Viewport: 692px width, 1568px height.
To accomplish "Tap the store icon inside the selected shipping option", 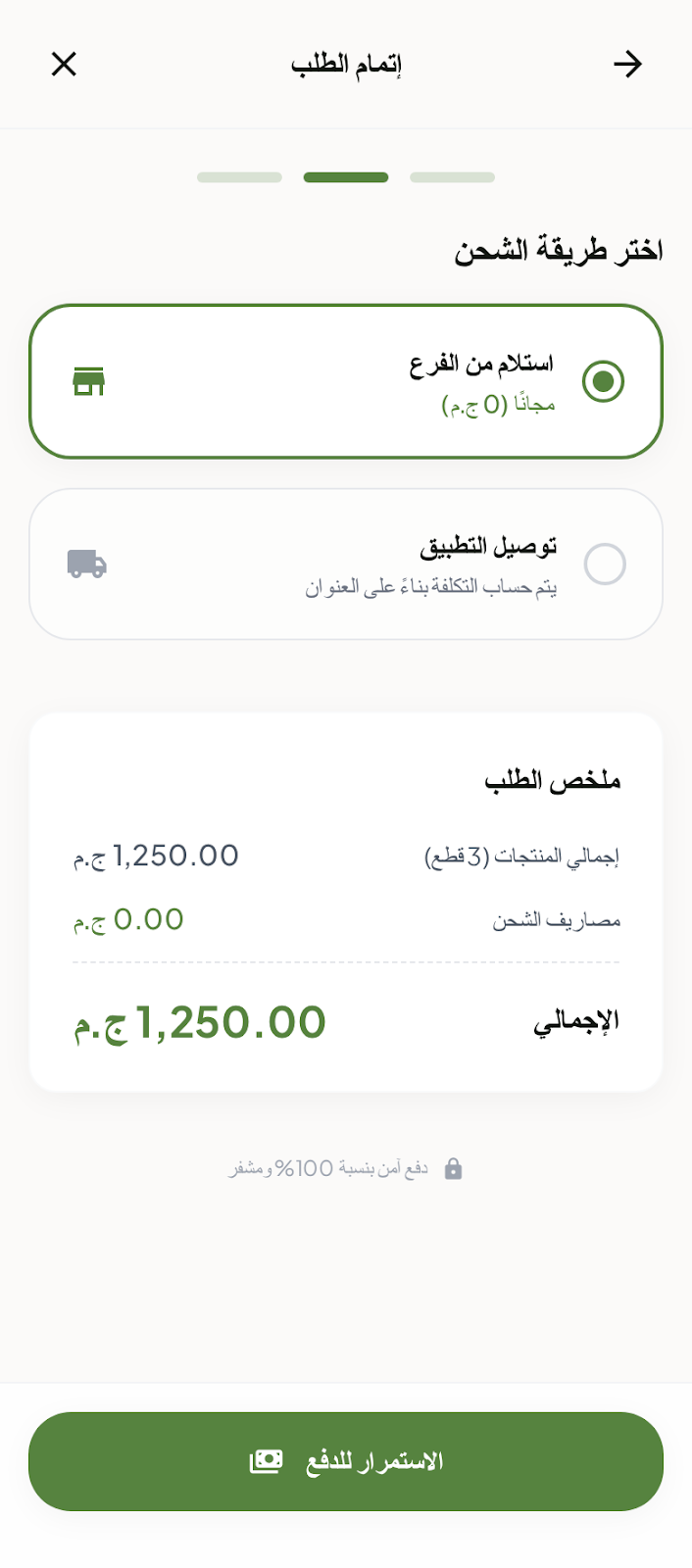I will [90, 381].
